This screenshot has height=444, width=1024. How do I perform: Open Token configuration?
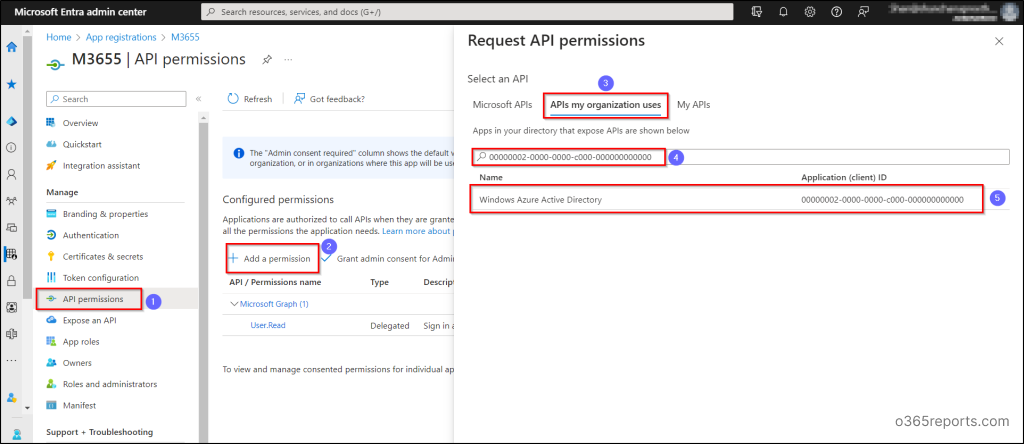(101, 278)
